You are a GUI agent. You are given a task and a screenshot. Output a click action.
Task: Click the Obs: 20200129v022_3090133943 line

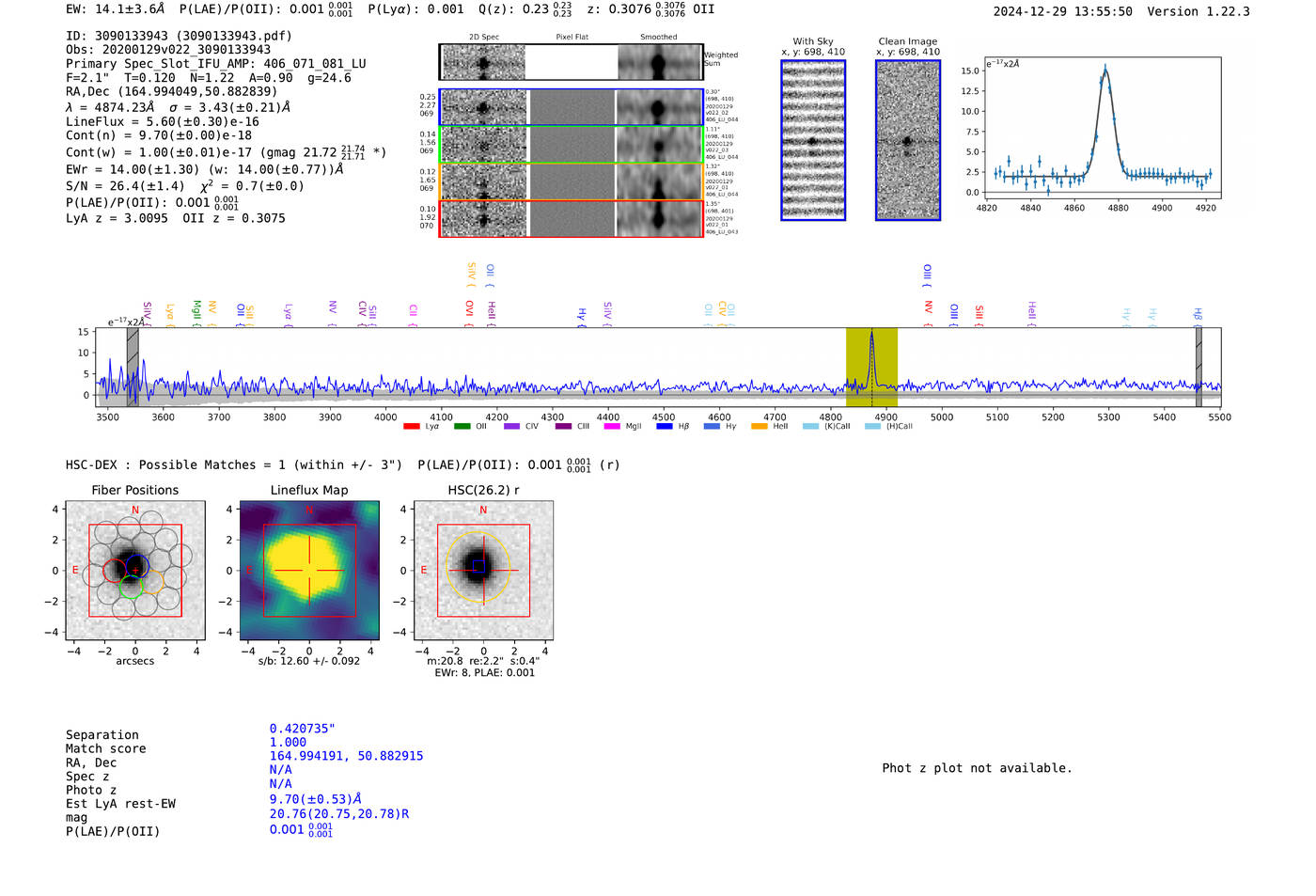click(168, 50)
